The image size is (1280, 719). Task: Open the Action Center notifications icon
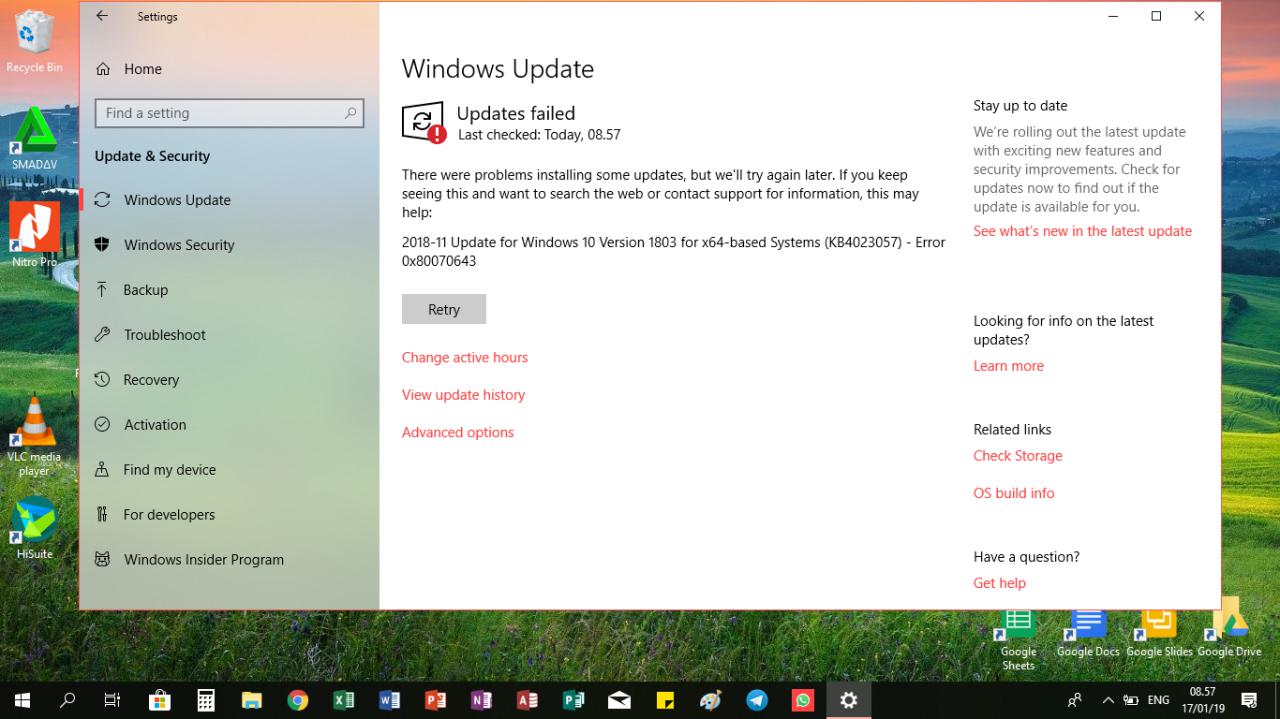point(1249,701)
